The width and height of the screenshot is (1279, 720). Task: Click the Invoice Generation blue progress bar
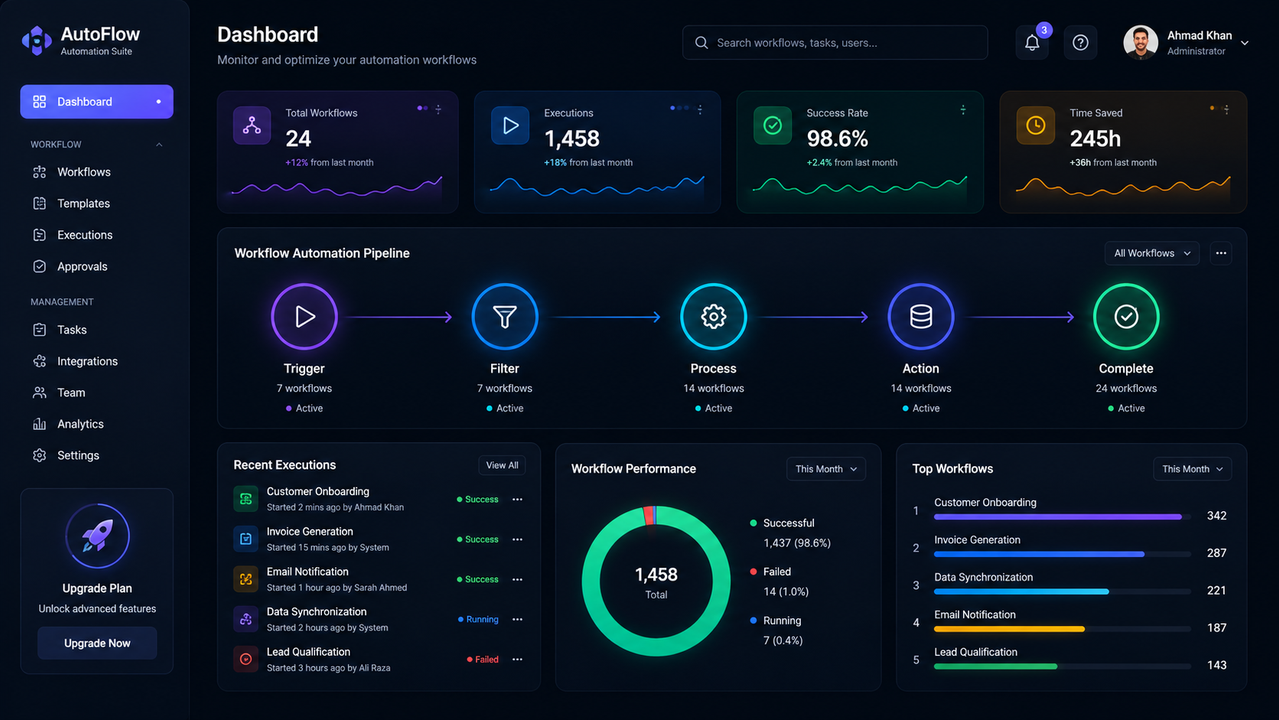point(1039,554)
